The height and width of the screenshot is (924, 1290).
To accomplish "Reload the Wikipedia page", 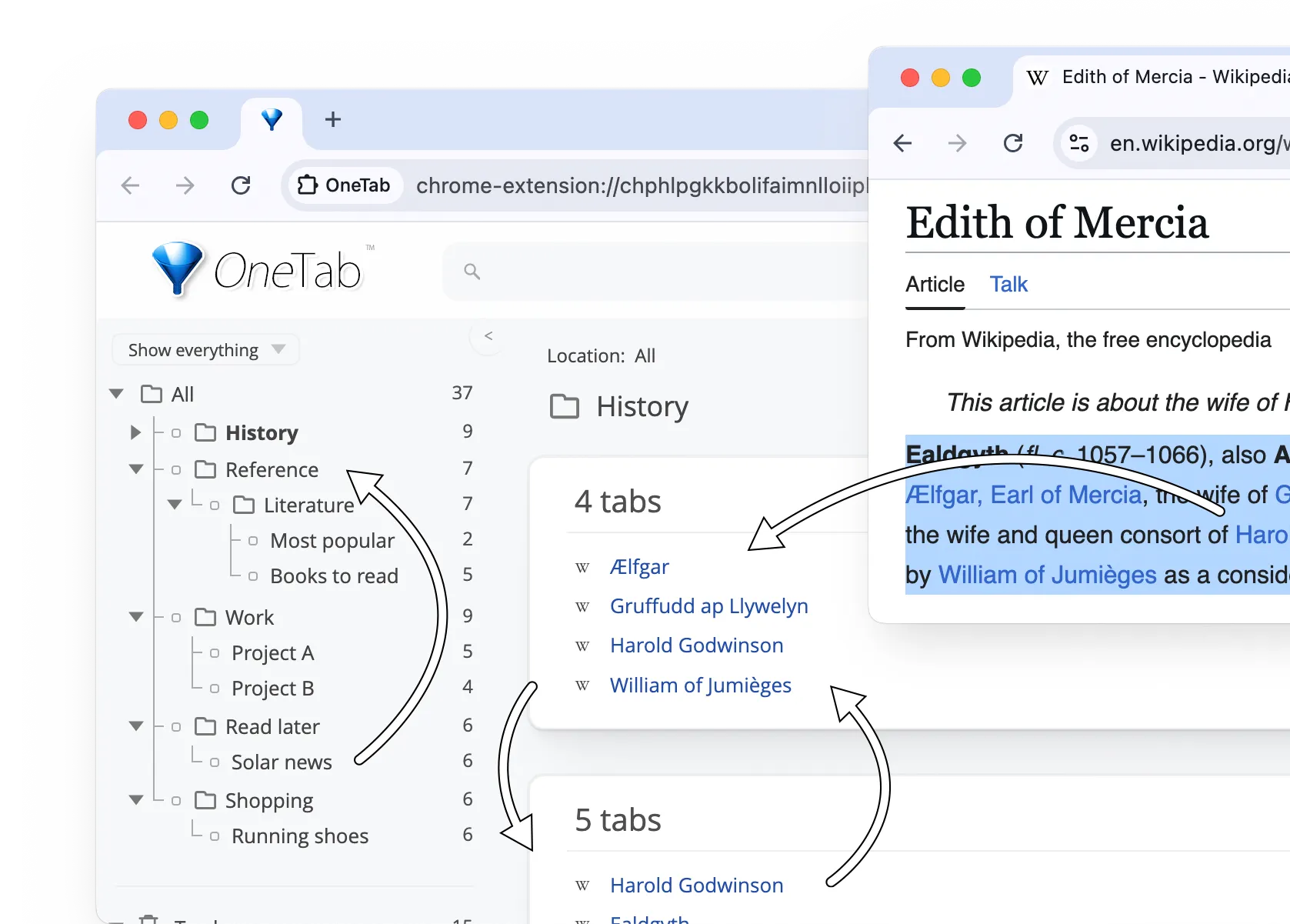I will (1013, 143).
